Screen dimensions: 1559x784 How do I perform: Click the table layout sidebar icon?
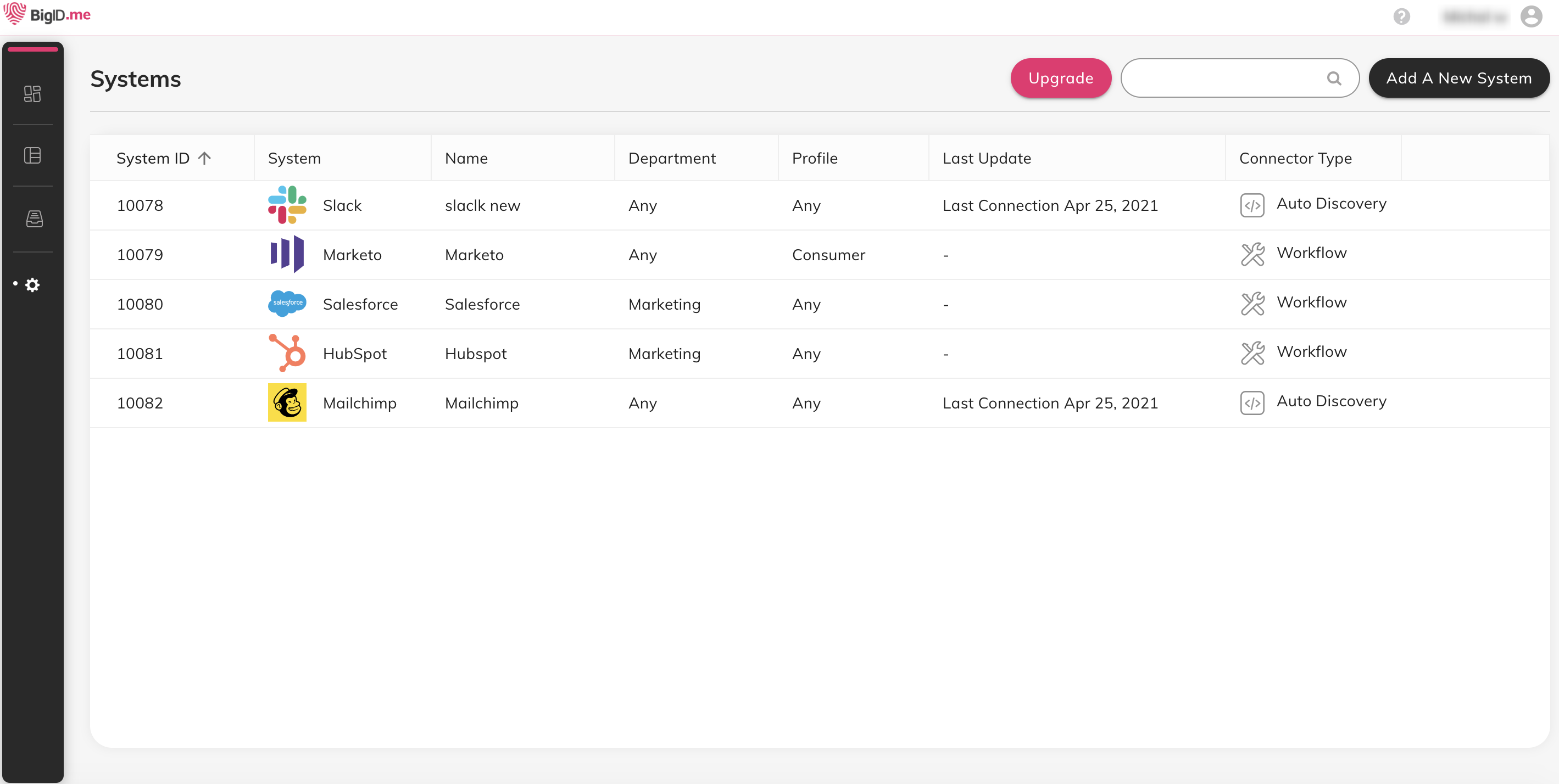[x=32, y=155]
